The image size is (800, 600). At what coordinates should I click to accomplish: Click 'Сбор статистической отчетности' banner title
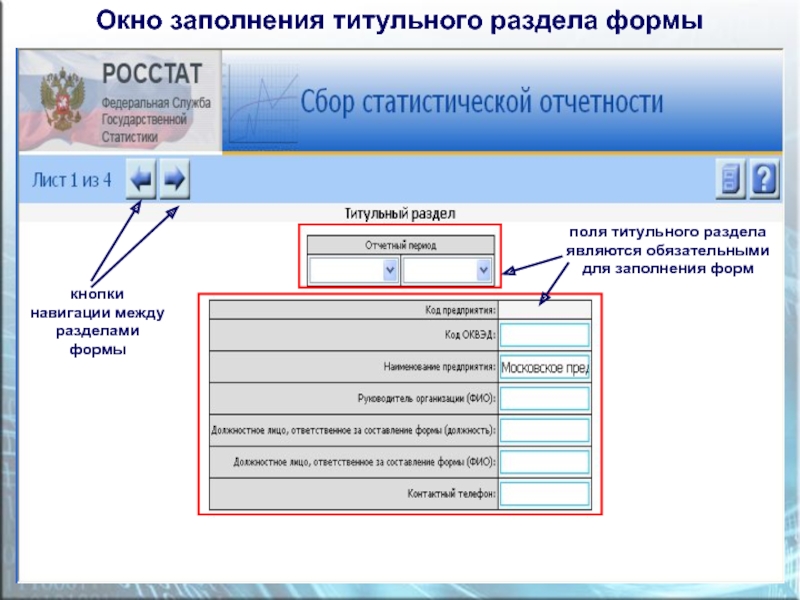(482, 102)
